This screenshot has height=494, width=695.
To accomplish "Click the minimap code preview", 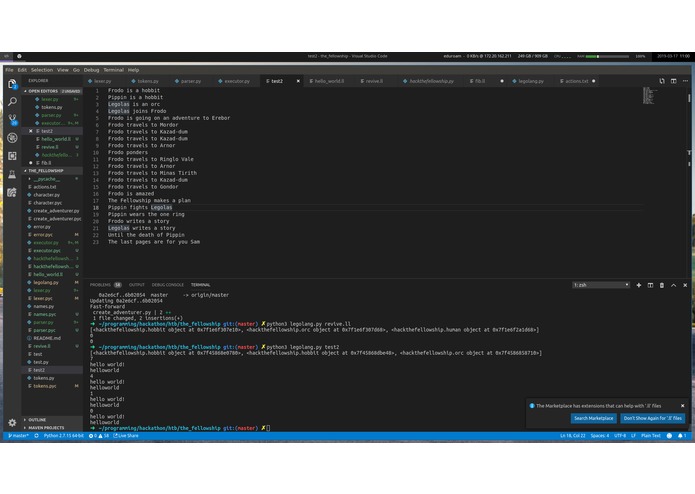I will click(650, 96).
